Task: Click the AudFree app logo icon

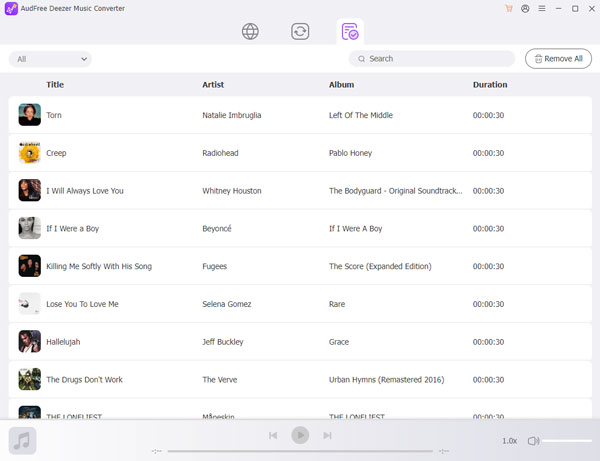Action: (11, 8)
